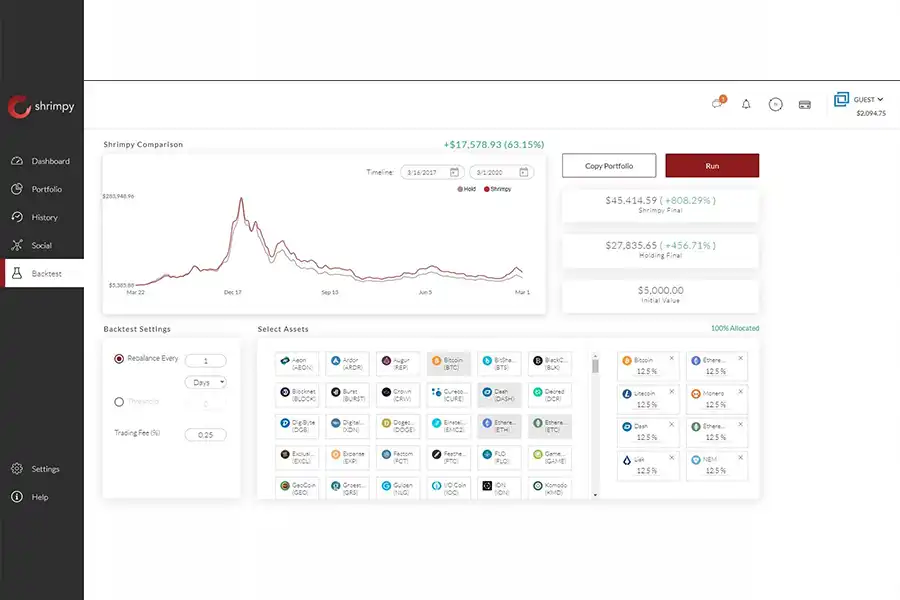Expand the GUEST account dropdown
The height and width of the screenshot is (600, 900).
pyautogui.click(x=868, y=100)
